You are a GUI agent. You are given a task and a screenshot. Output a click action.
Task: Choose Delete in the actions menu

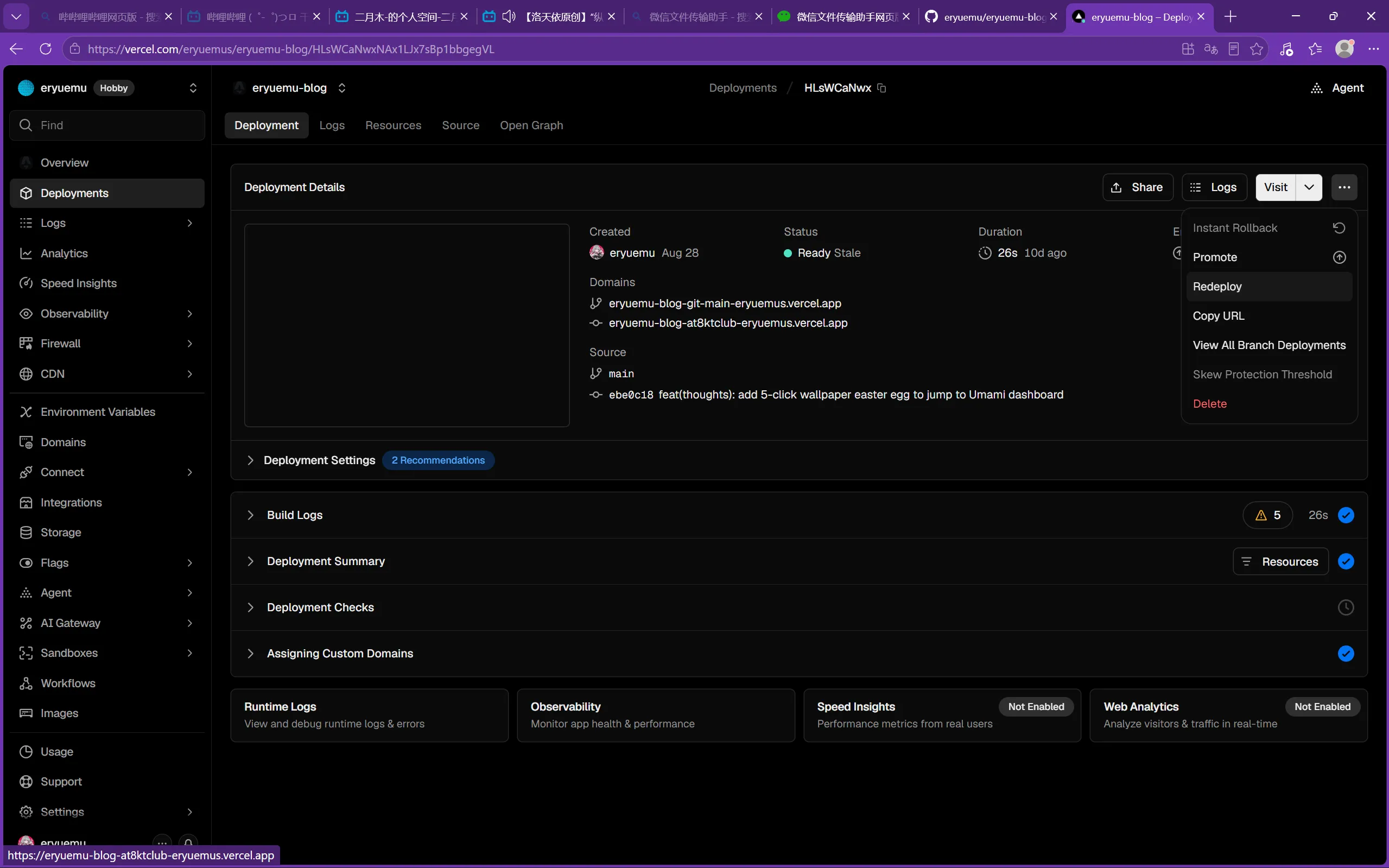coord(1269,403)
